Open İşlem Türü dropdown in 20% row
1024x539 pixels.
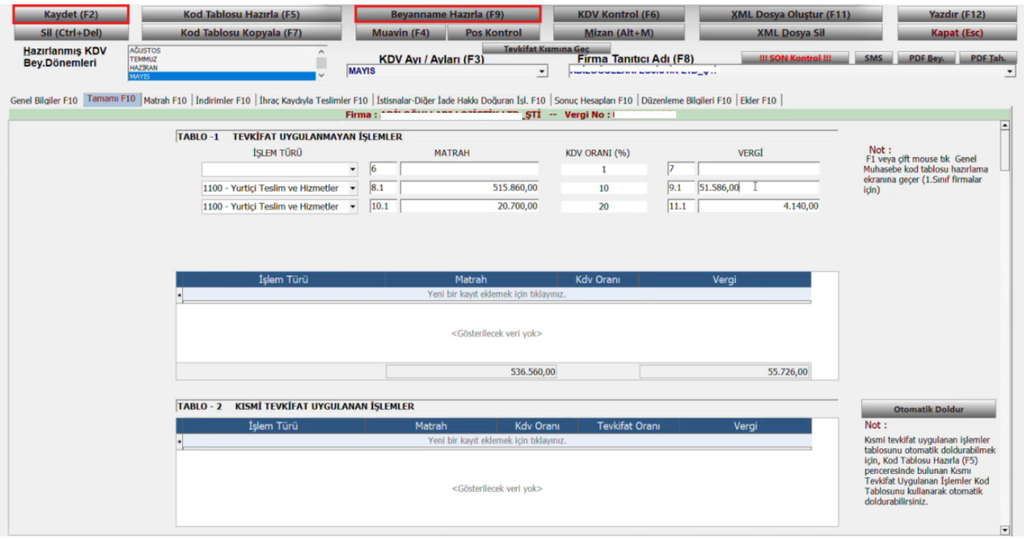click(353, 206)
